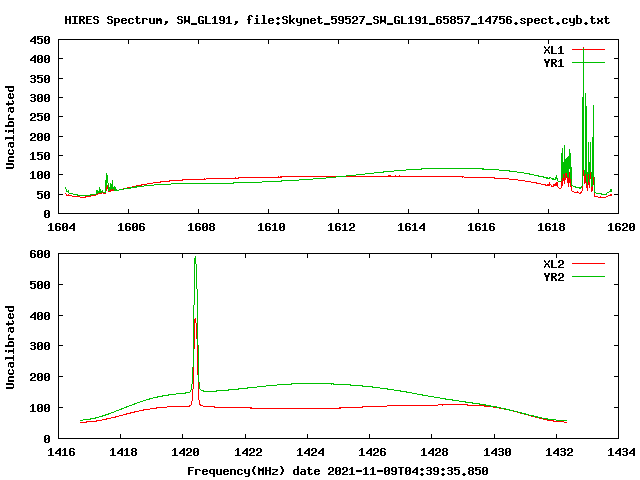This screenshot has height=480, width=640.
Task: Select the YR1 legend label
Action: [x=553, y=63]
